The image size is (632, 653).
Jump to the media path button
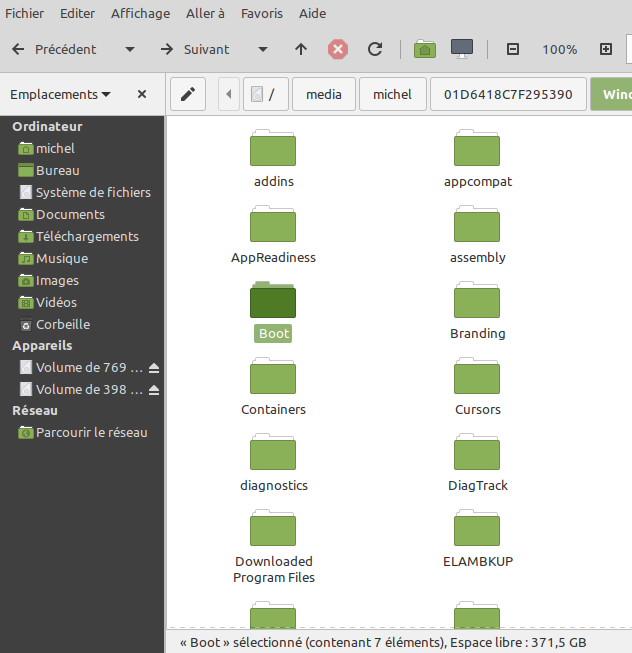pos(324,94)
